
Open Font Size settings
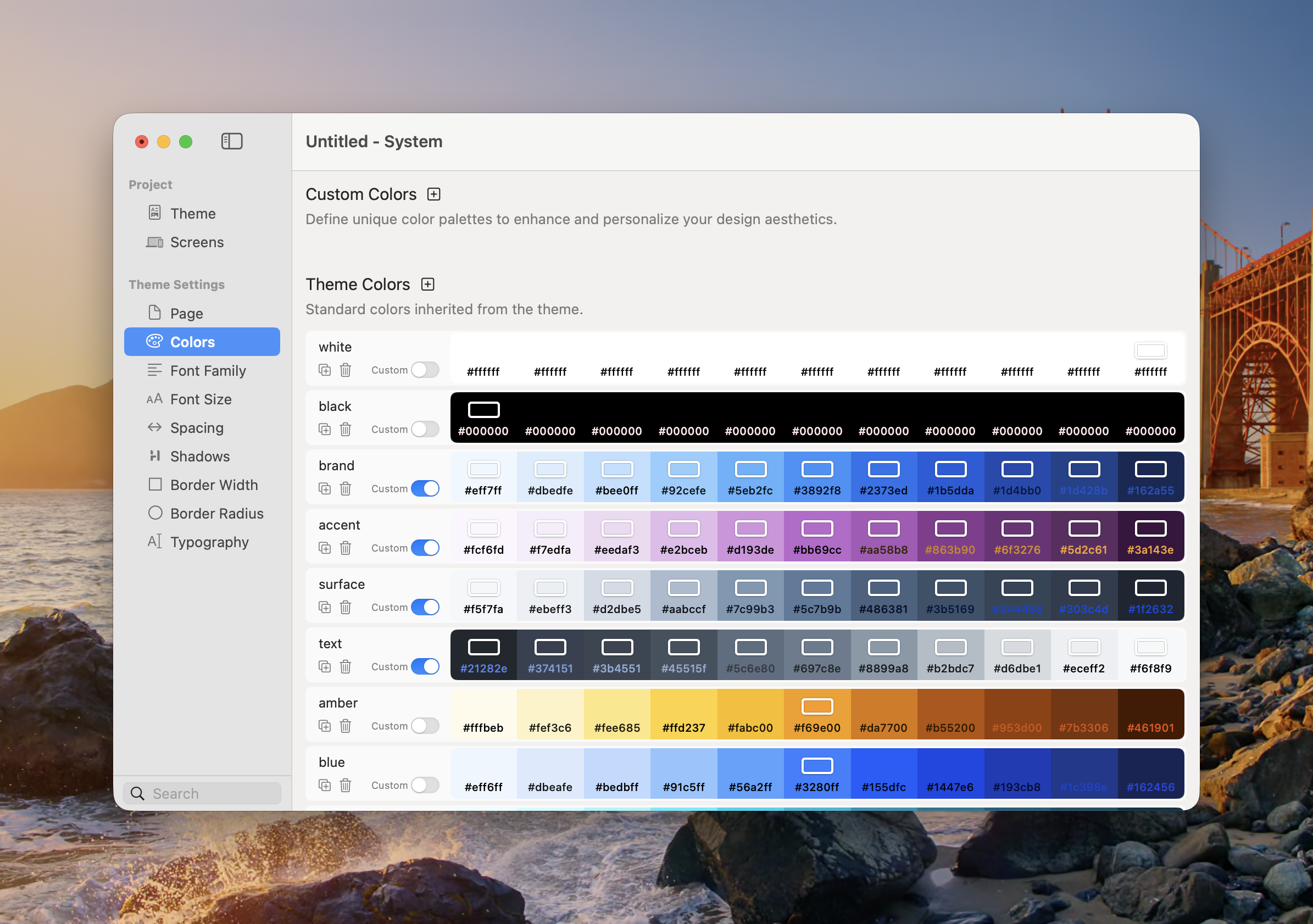click(x=202, y=400)
